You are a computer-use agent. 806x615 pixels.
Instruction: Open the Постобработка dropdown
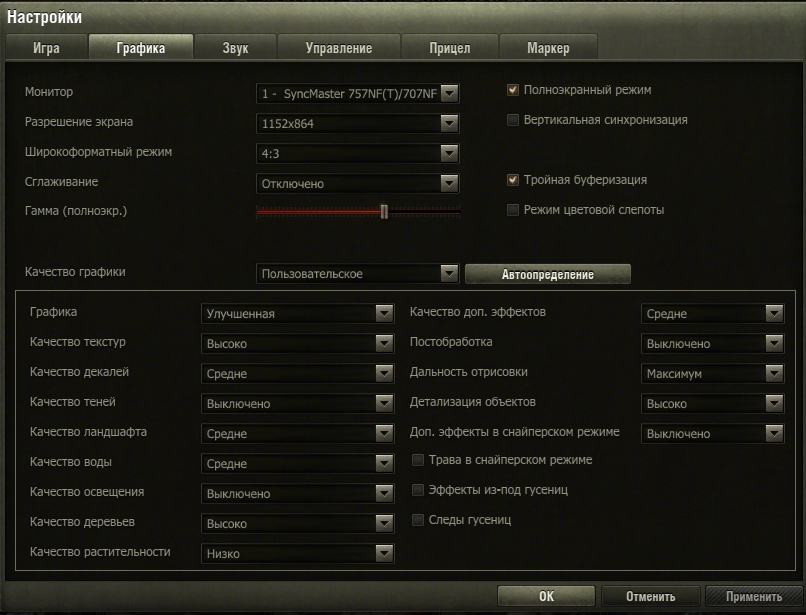click(773, 343)
